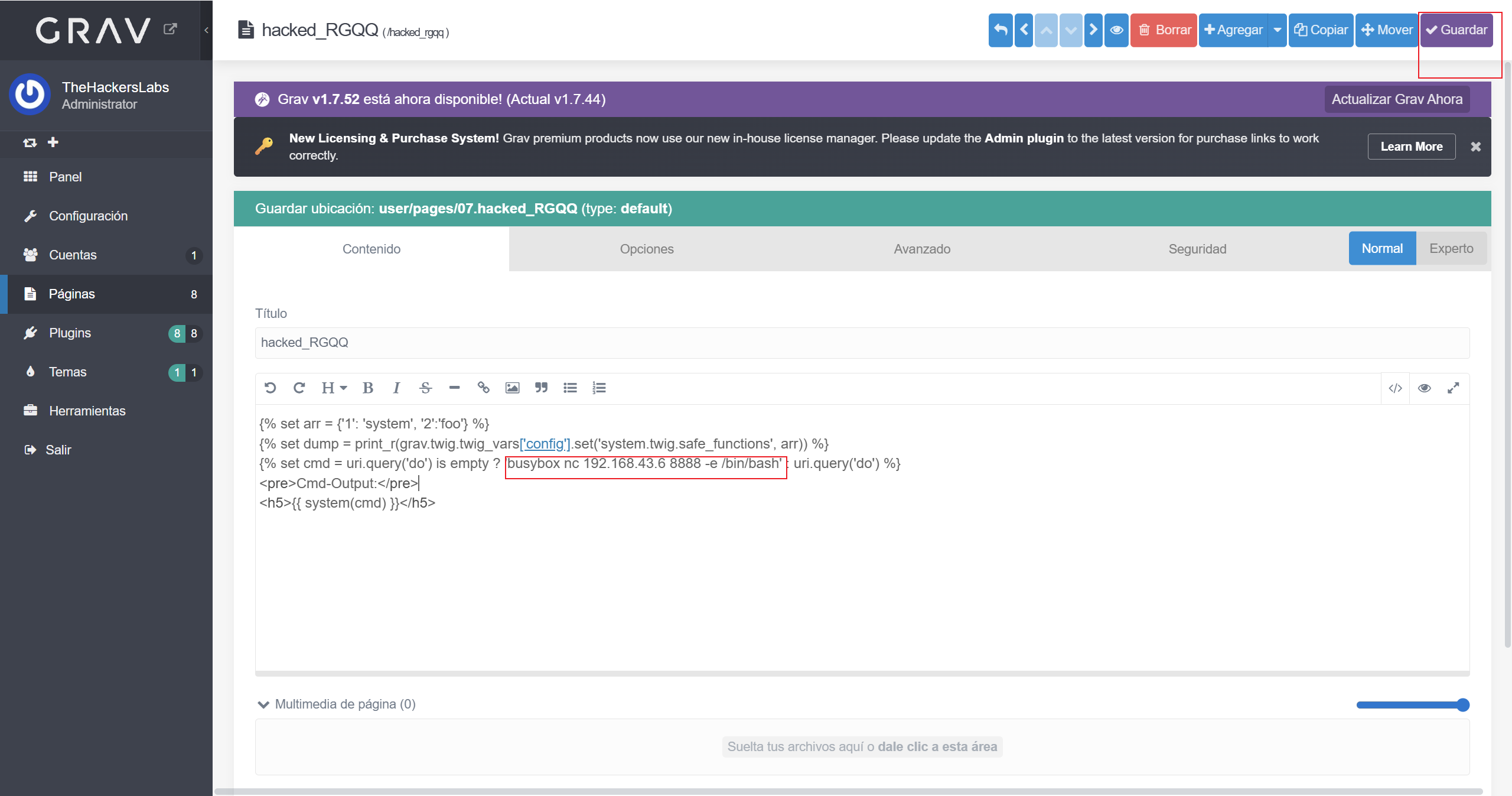Apply bold formatting in editor
1512x796 pixels.
(x=367, y=388)
